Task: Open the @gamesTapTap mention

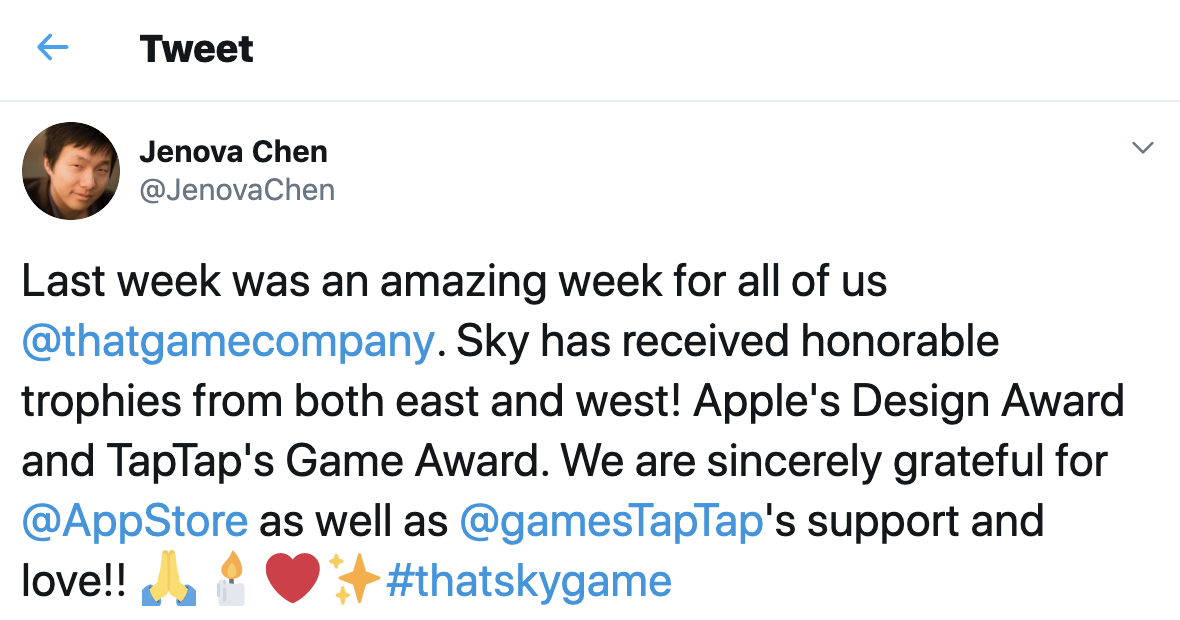Action: click(612, 521)
